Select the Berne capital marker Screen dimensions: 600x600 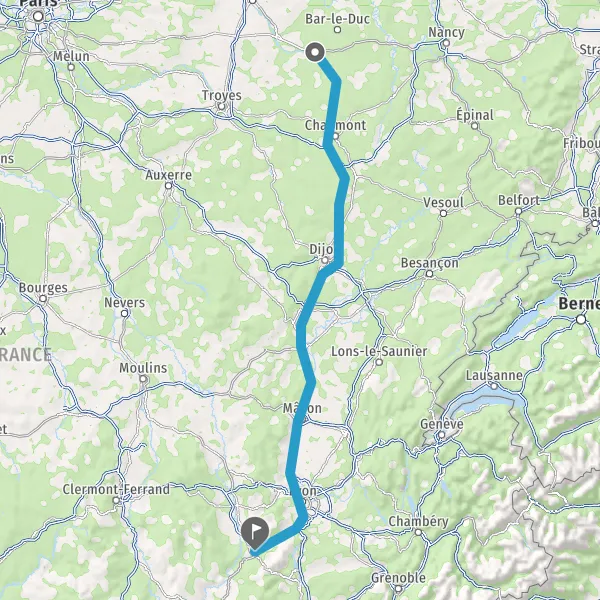[x=581, y=319]
